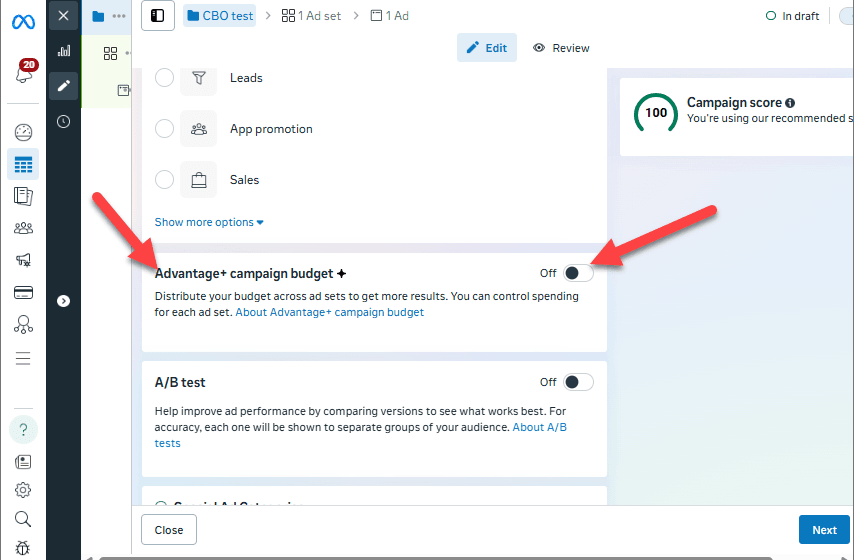
Task: Click the In draft status
Action: click(792, 16)
